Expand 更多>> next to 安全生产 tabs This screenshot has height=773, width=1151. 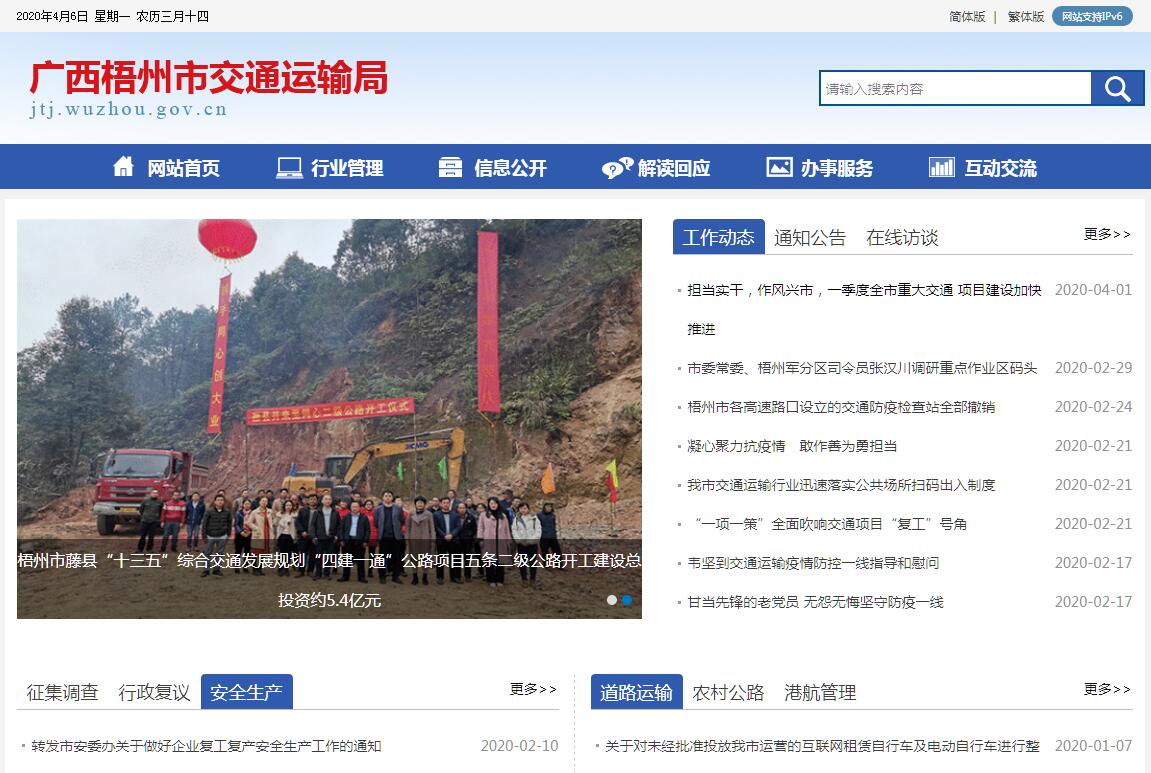(533, 689)
